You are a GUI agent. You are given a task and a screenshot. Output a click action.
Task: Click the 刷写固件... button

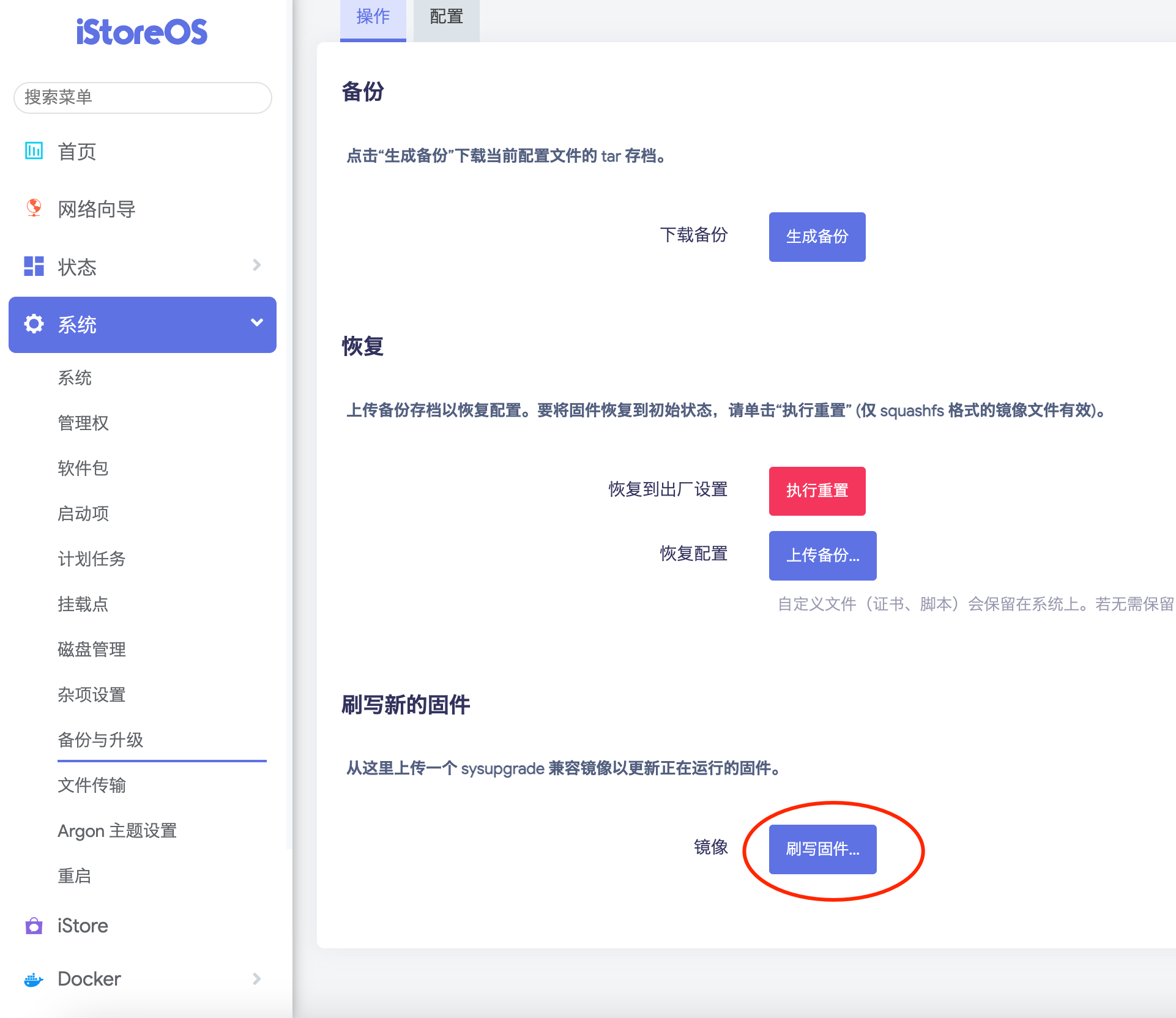click(822, 849)
